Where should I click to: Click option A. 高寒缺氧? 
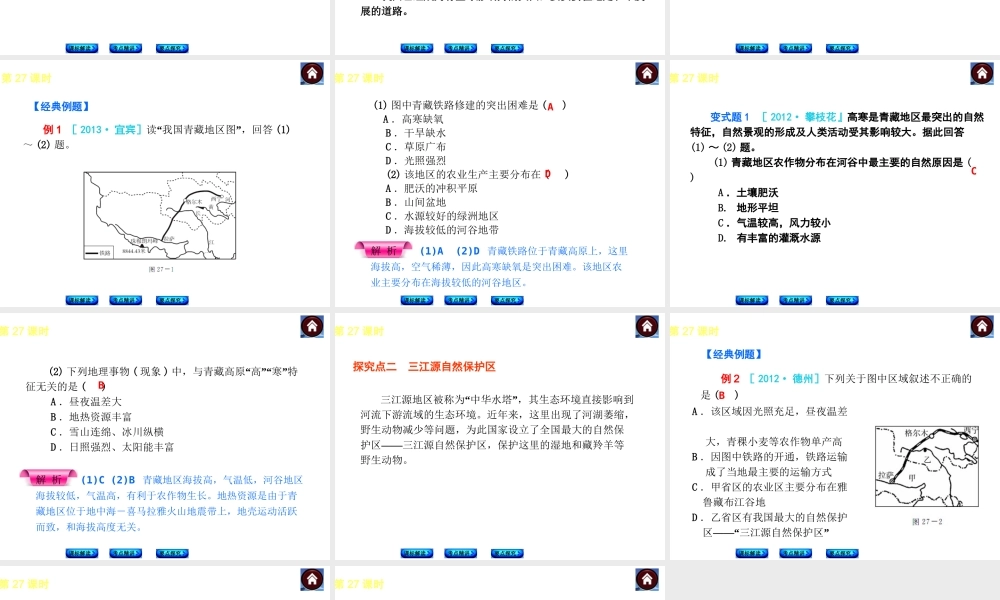pos(413,119)
